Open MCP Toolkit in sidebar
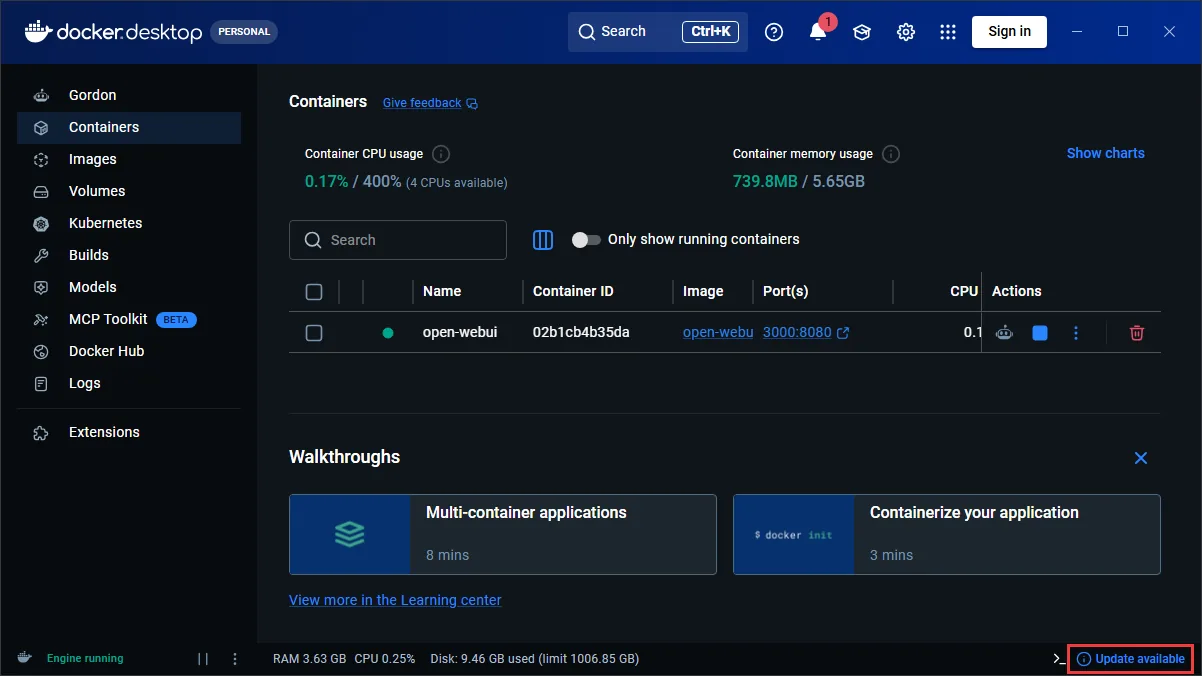The height and width of the screenshot is (676, 1202). [x=129, y=319]
